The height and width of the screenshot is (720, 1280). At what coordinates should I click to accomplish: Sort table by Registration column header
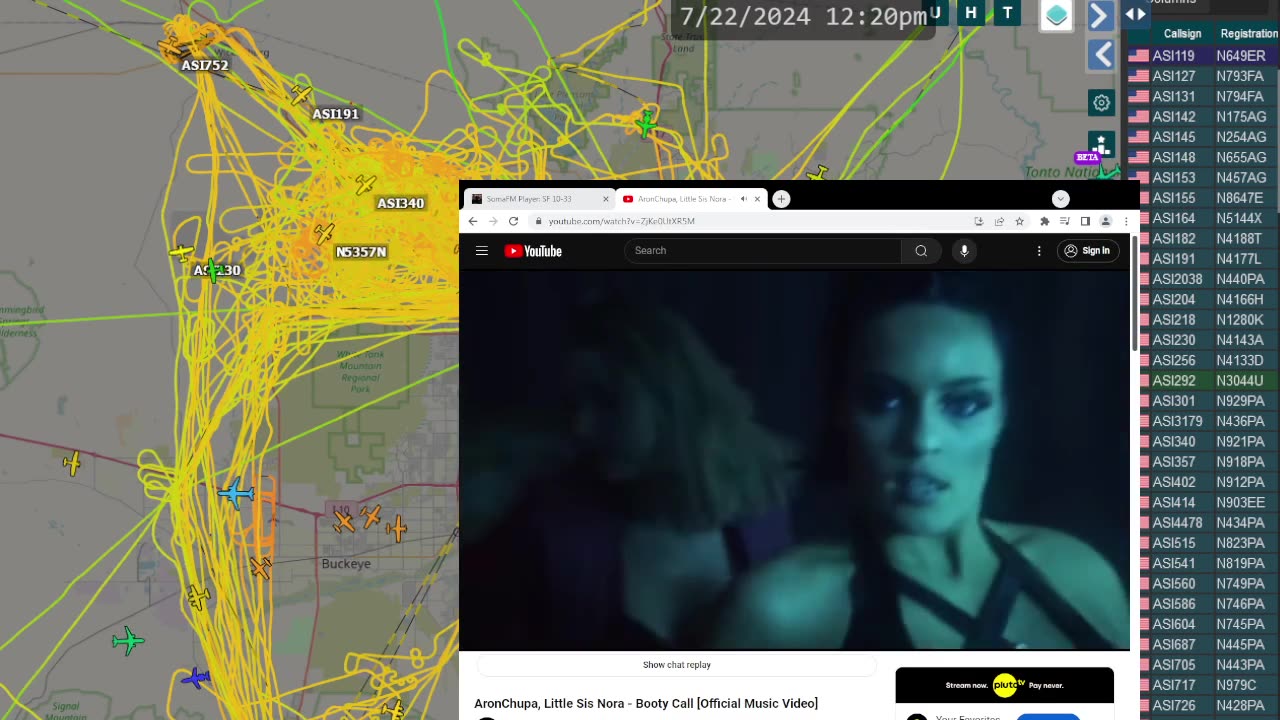1248,34
